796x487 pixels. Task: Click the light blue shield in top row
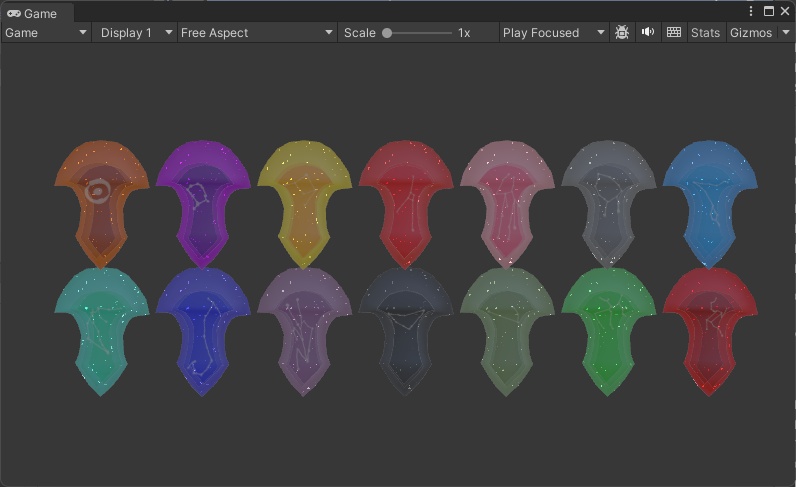pos(710,204)
